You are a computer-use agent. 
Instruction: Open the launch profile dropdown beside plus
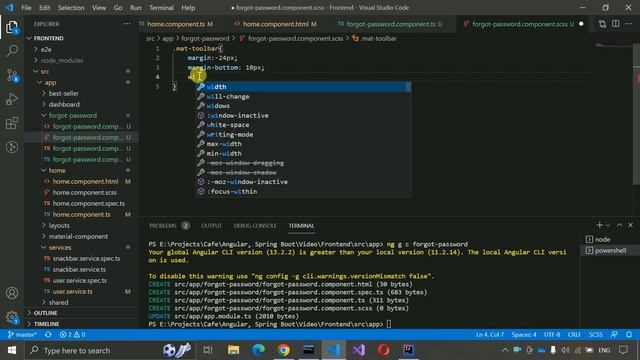pyautogui.click(x=608, y=226)
